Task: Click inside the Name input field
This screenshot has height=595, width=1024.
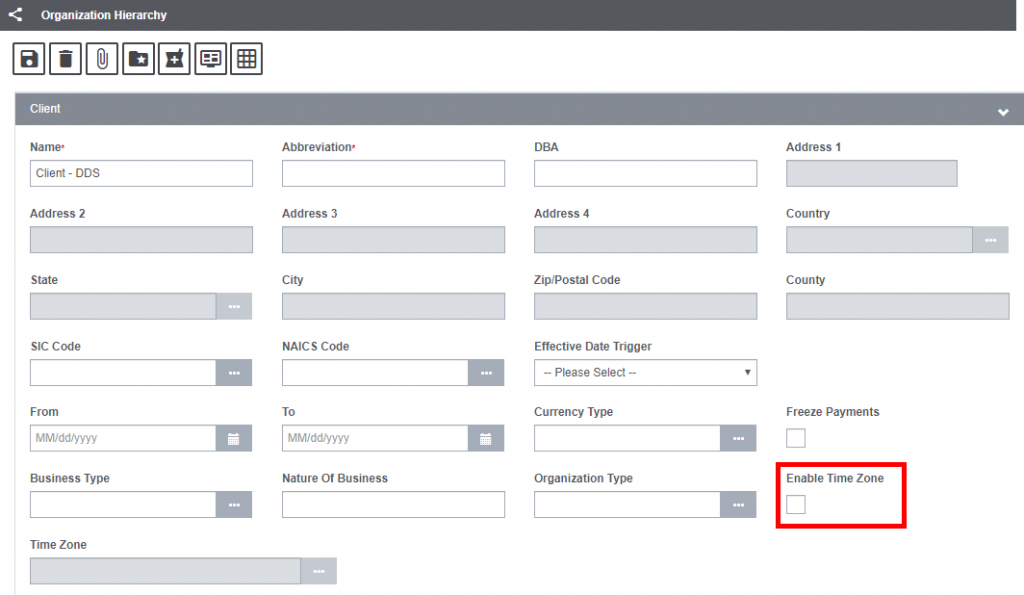Action: (x=140, y=172)
